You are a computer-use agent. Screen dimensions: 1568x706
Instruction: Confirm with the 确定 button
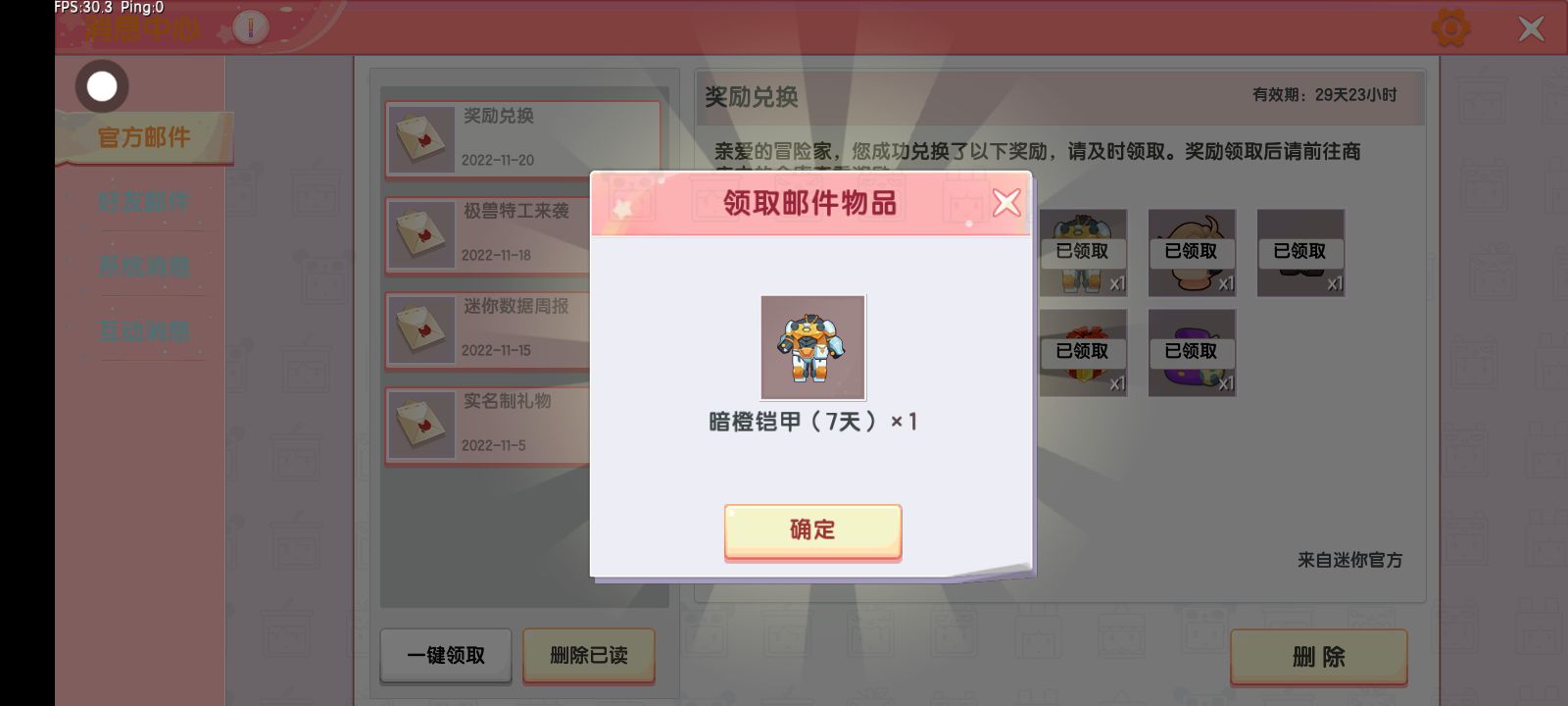click(812, 530)
